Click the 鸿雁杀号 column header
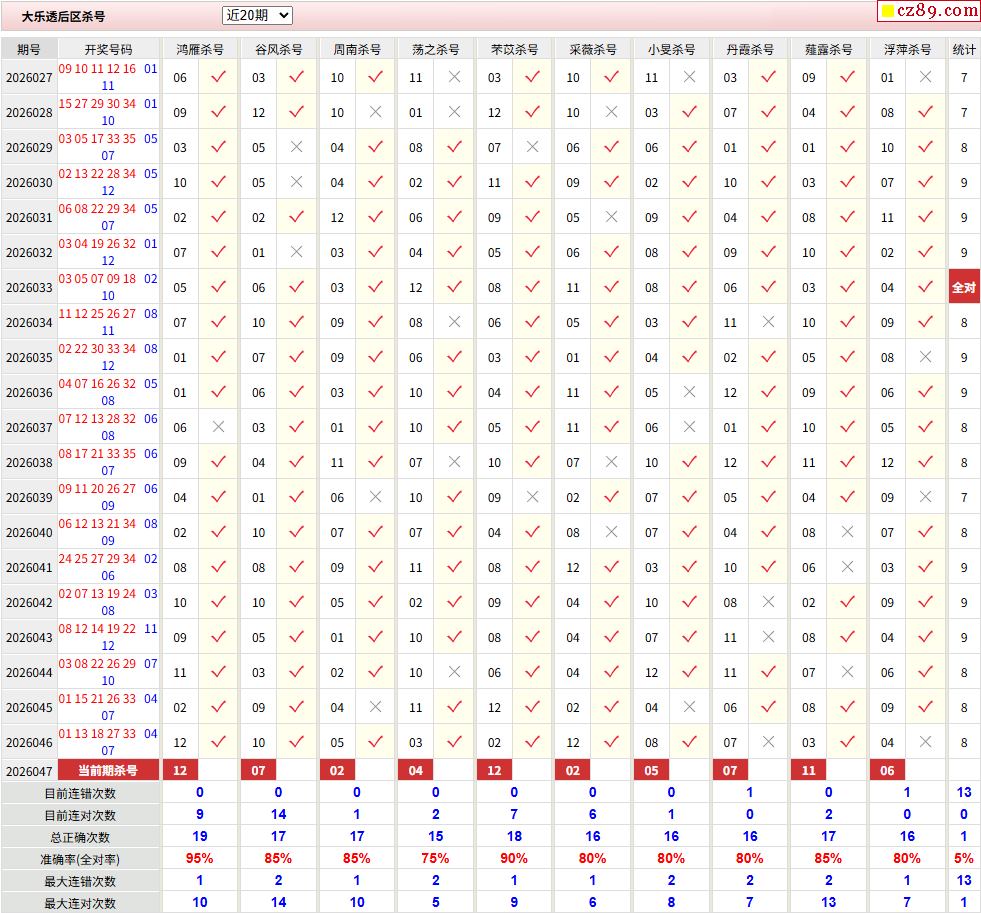Screen dimensions: 981x913 tap(199, 49)
